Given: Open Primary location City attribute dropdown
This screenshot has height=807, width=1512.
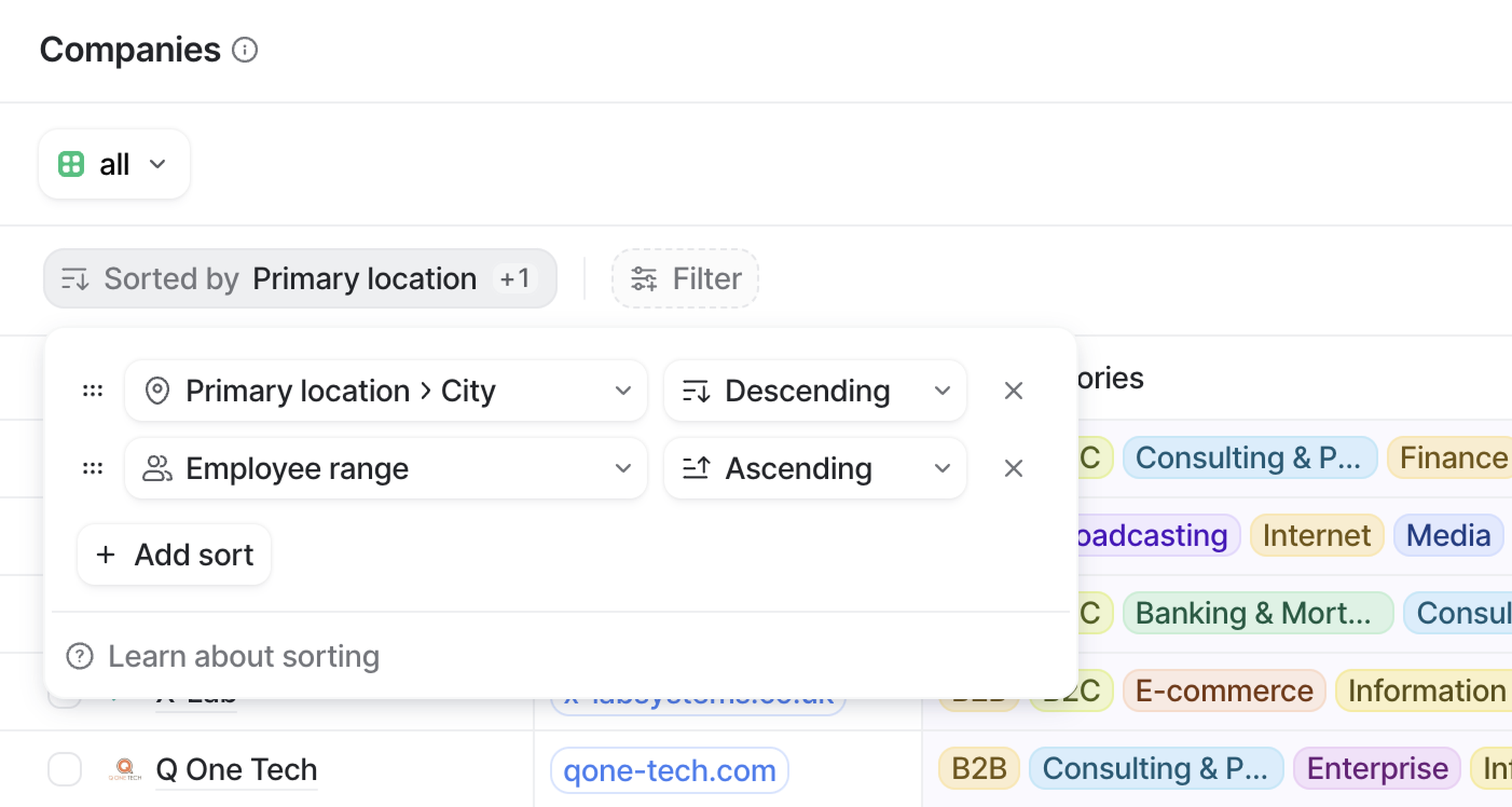Looking at the screenshot, I should (385, 391).
